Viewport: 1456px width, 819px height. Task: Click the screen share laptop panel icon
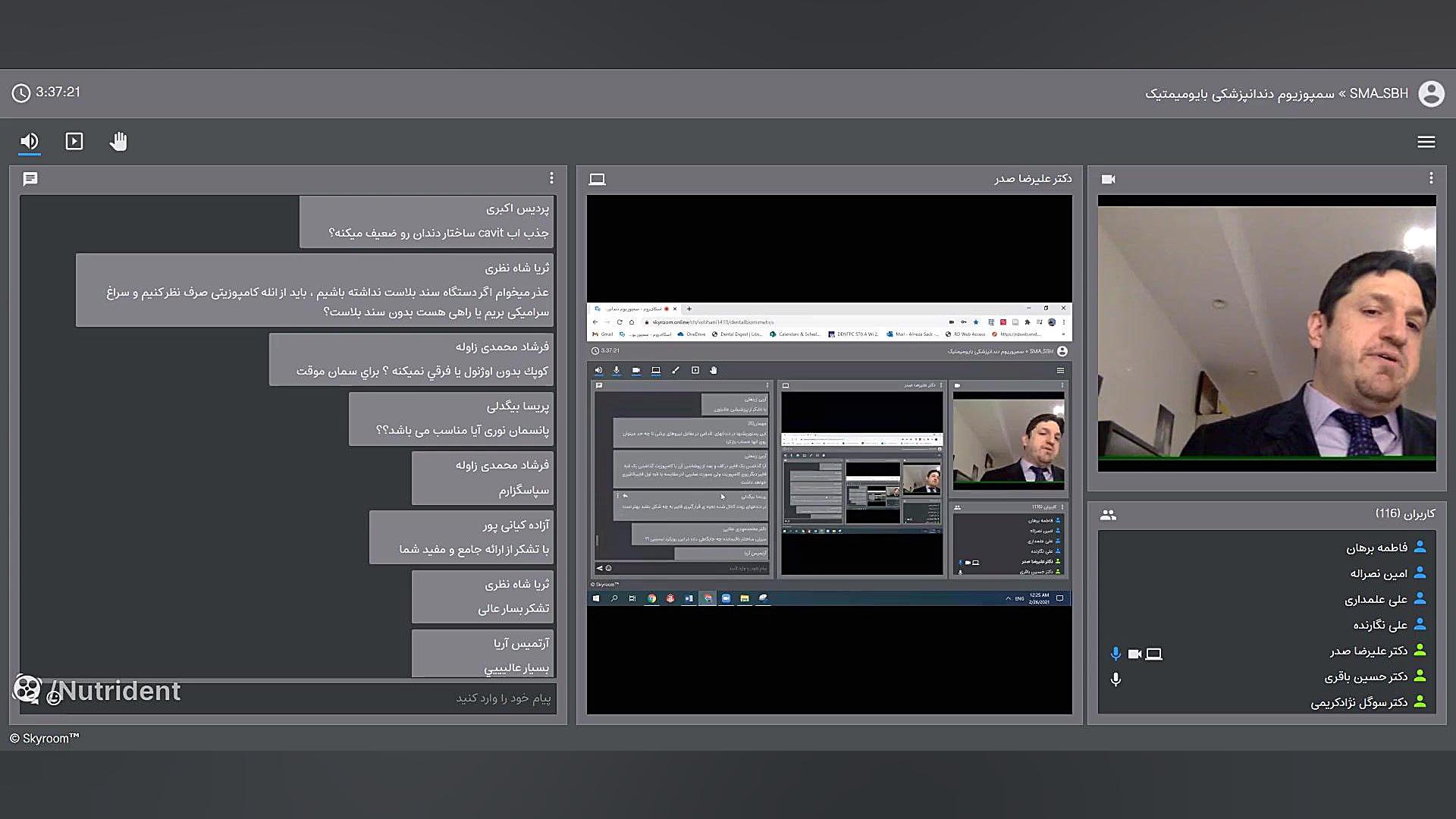[597, 180]
